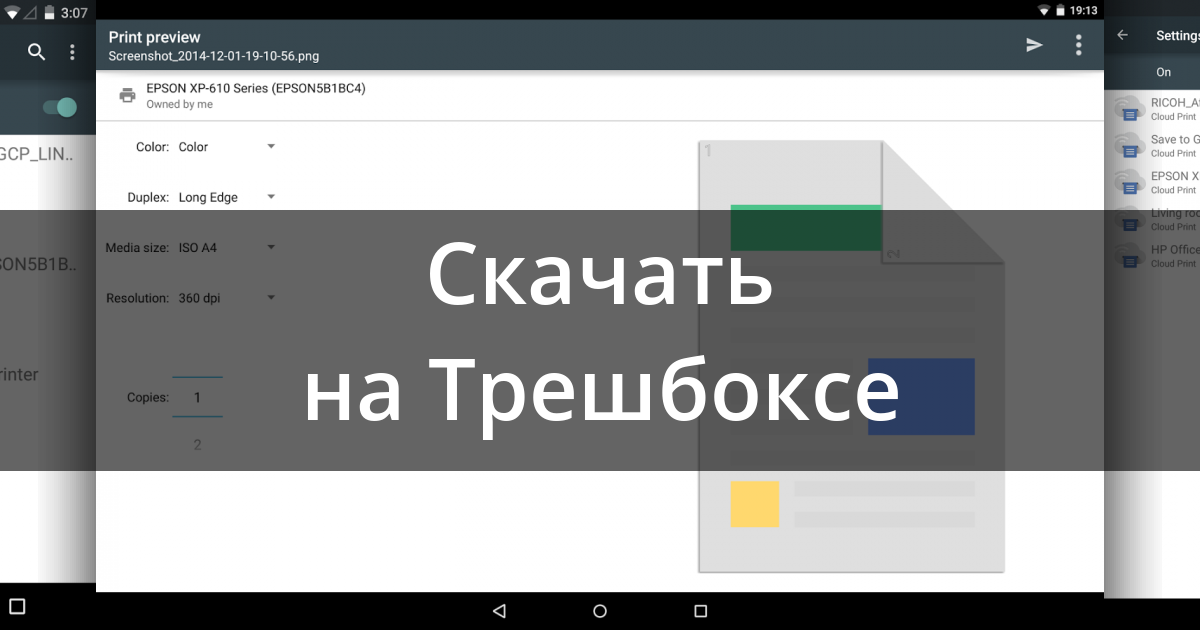Tap the Screenshot_2014-12-01-19-10-56.png file name

click(214, 57)
